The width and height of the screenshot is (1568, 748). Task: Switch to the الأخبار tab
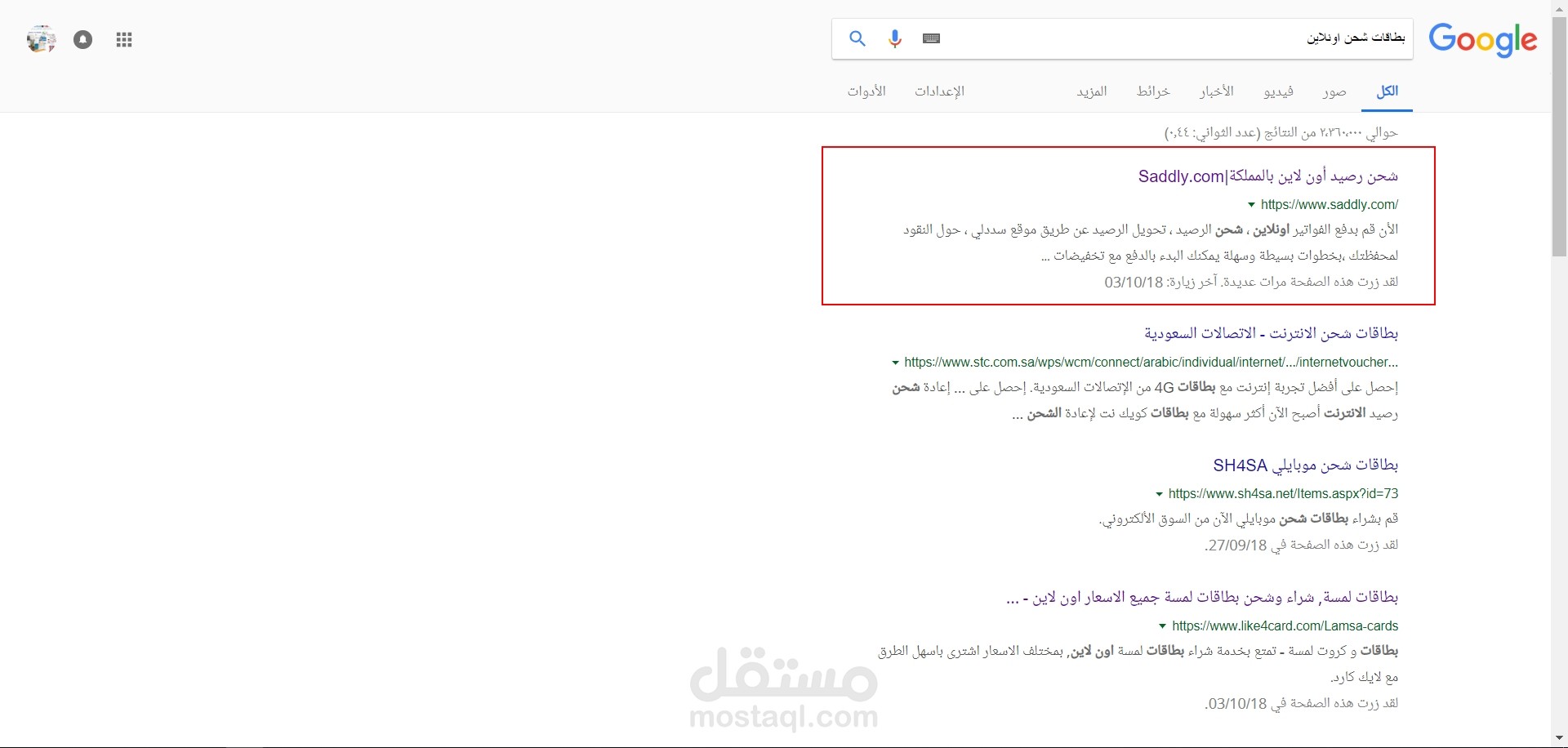point(1217,91)
